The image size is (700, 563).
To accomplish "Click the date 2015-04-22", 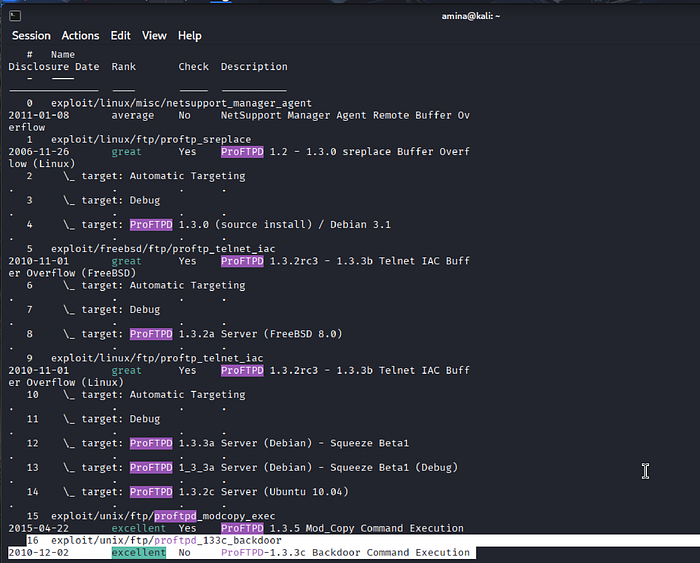I will coord(39,528).
